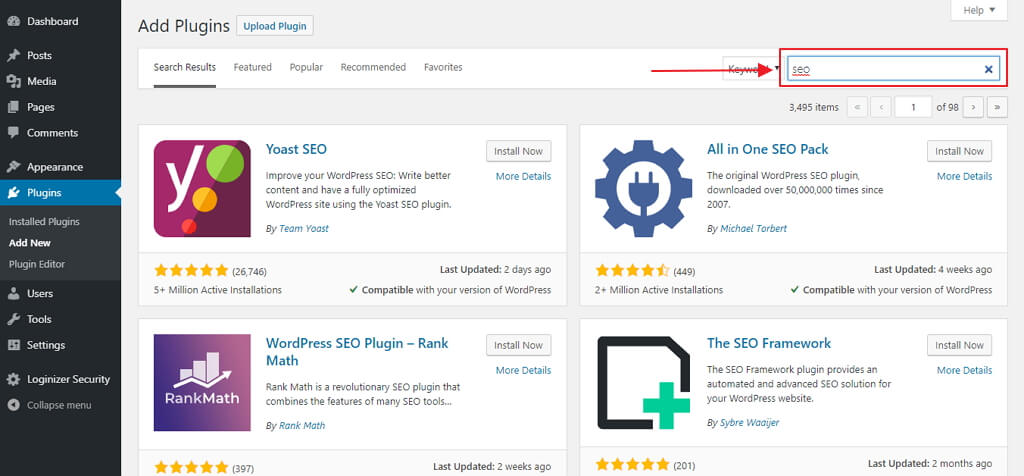Open author link Michael Torbert
Viewport: 1024px width, 476px height.
[x=753, y=229]
